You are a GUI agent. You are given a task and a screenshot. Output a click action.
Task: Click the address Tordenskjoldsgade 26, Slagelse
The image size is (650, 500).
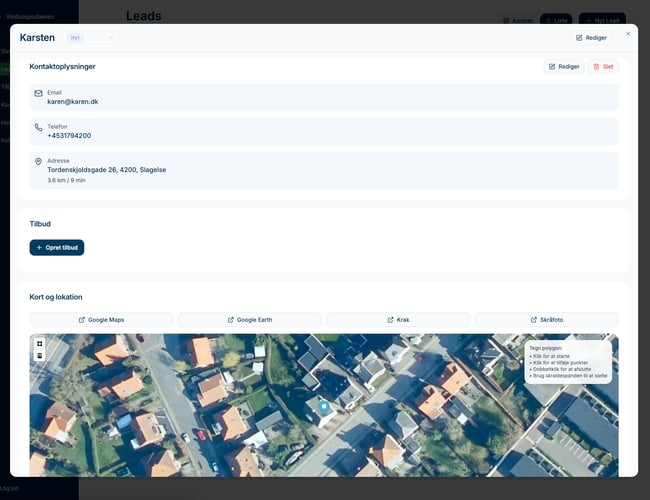(106, 169)
